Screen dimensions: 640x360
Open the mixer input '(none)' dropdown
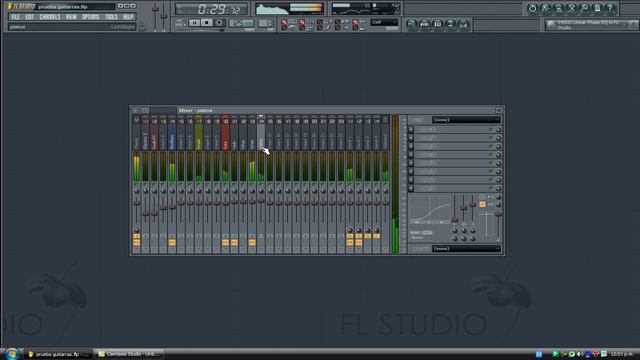coord(467,120)
